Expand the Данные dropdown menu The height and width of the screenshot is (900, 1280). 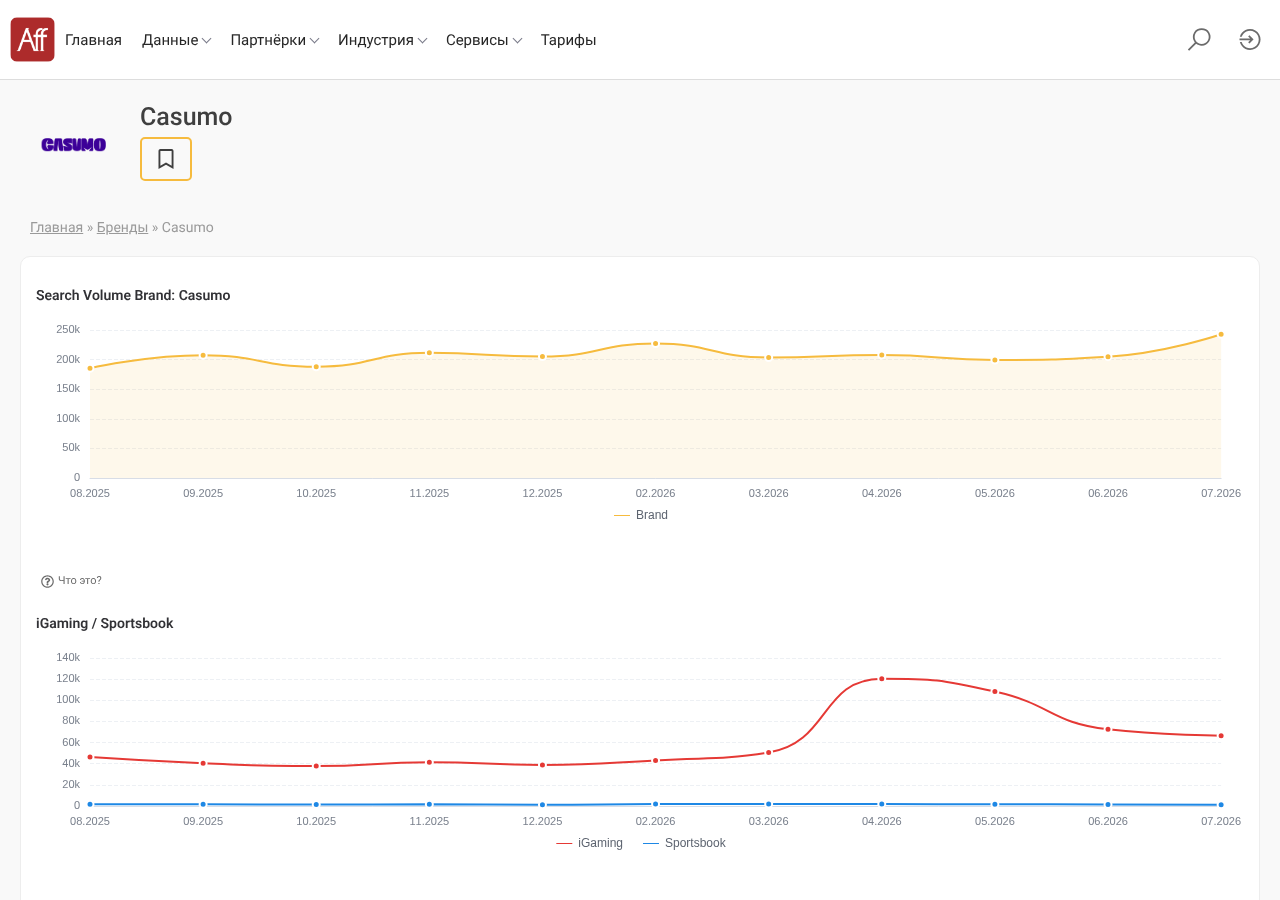click(x=176, y=40)
